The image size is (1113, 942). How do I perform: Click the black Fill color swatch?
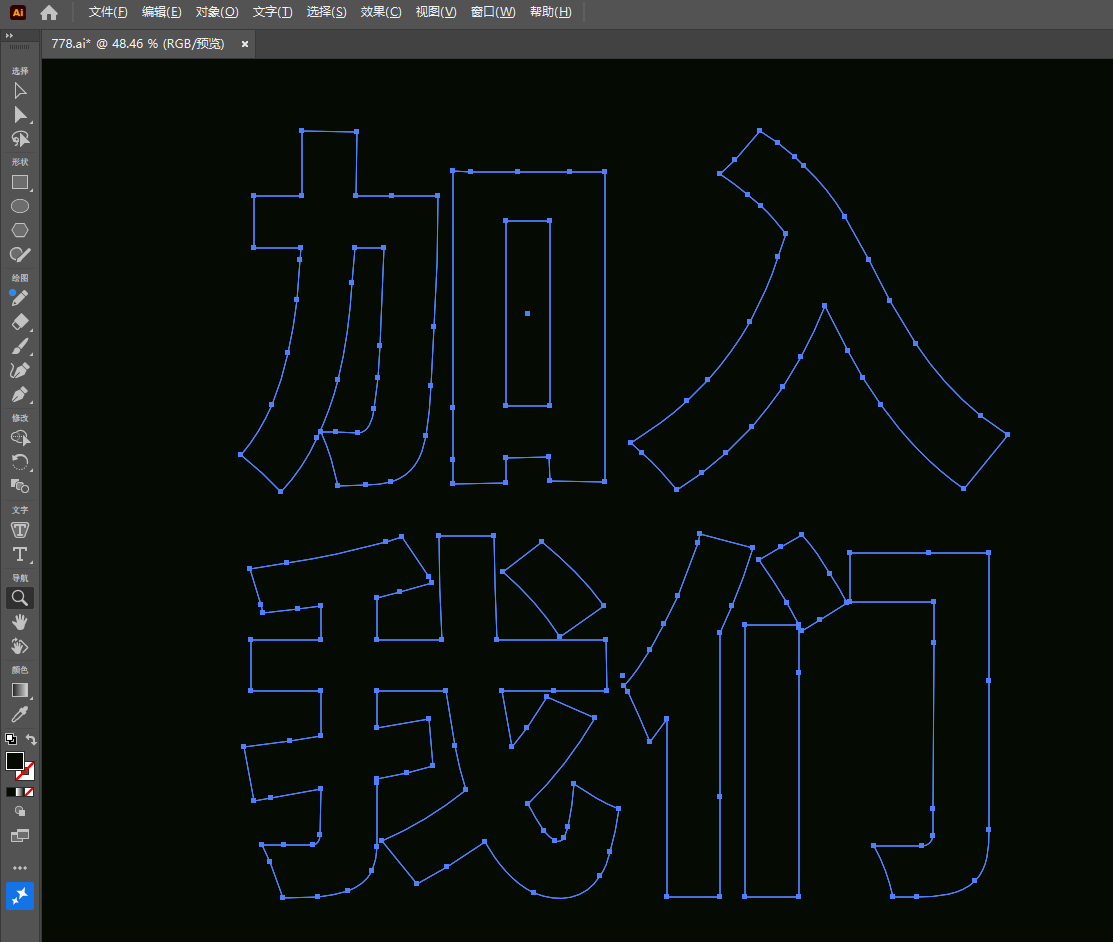14,760
